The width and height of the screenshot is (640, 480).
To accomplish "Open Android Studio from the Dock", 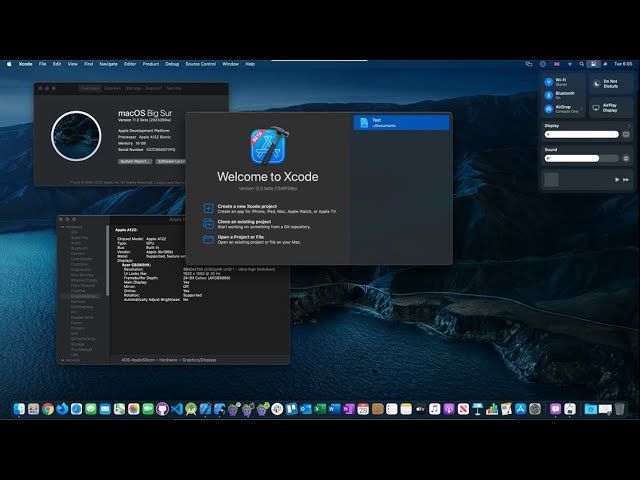I will [x=191, y=409].
